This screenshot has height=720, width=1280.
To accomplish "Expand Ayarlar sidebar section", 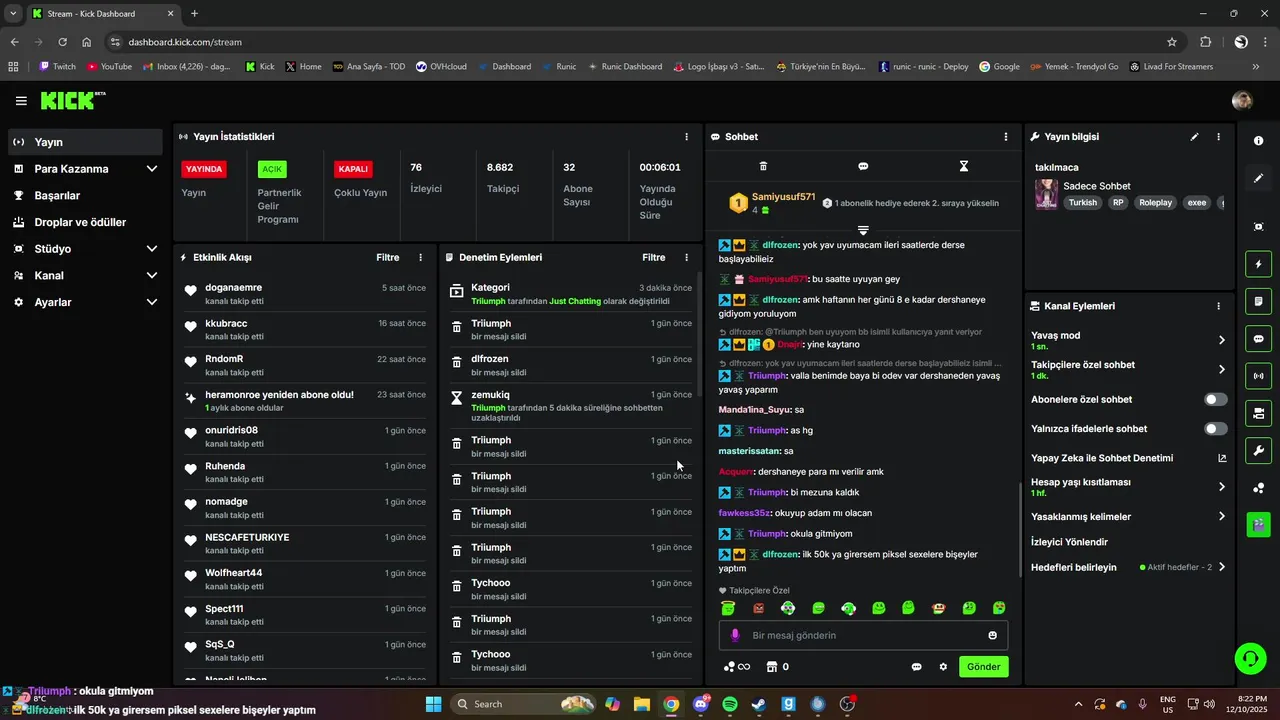I will pos(151,302).
